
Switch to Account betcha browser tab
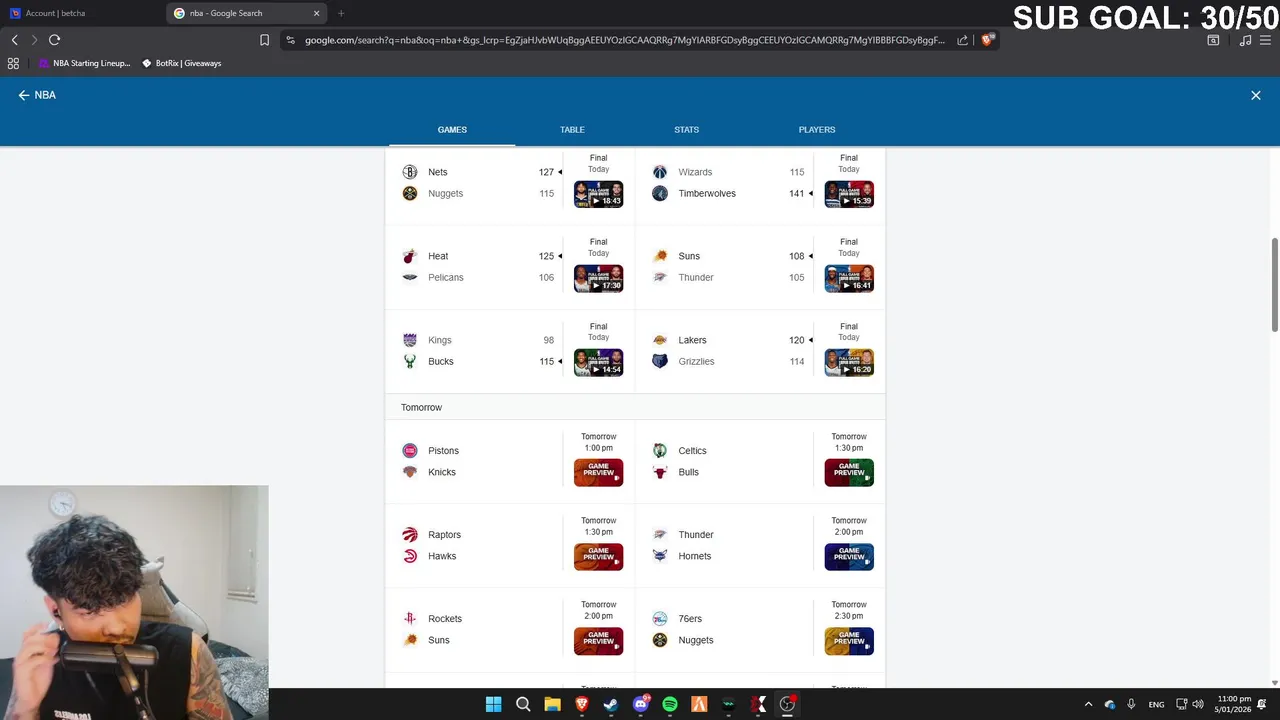80,13
